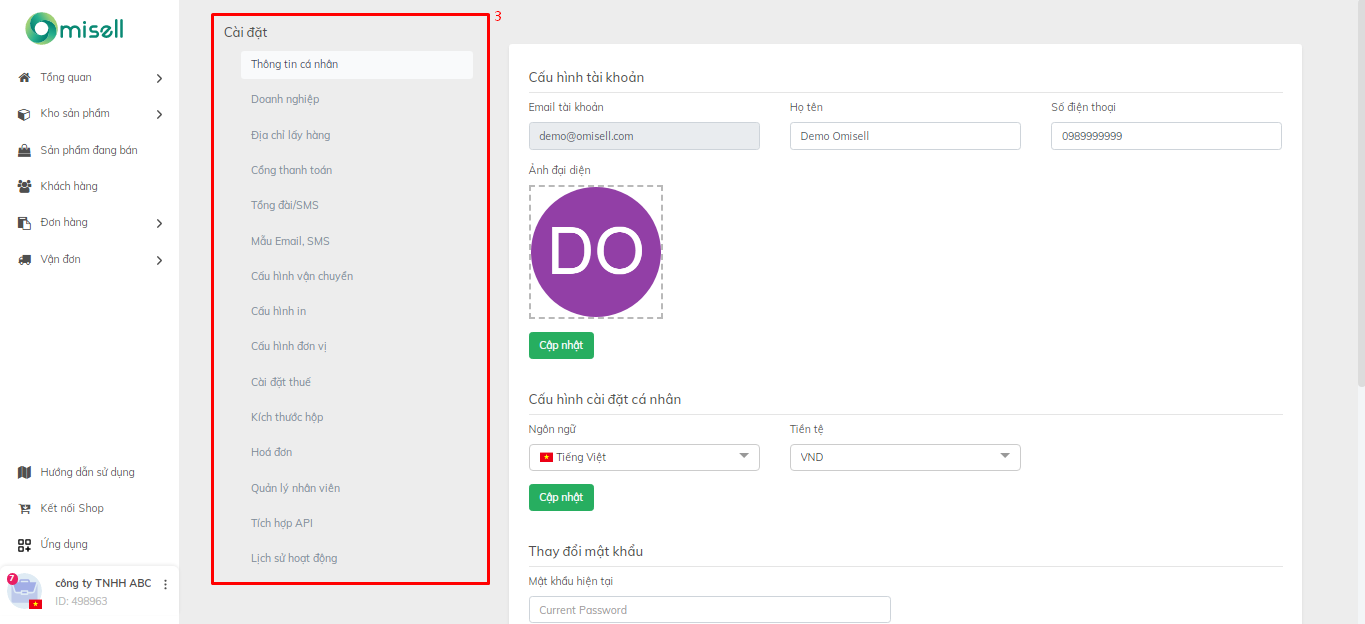1365x624 pixels.
Task: Click the Omisell logo
Action: (75, 29)
